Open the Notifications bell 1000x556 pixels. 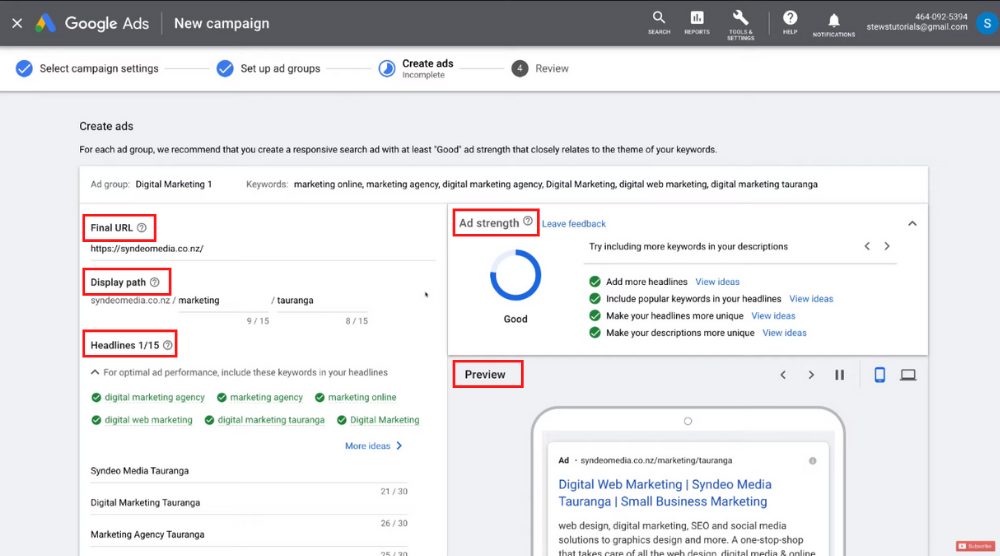coord(834,25)
